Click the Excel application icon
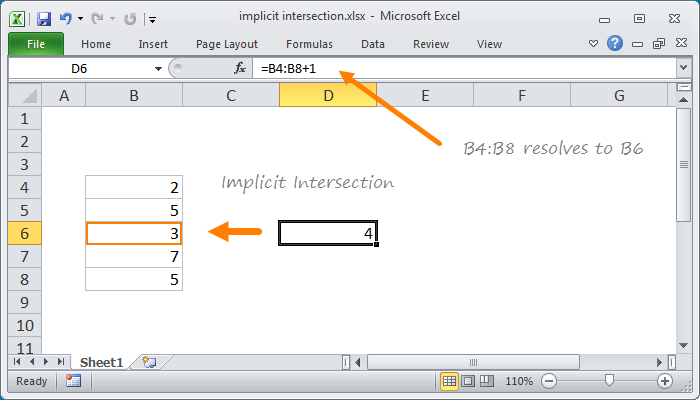This screenshot has height=400, width=700. (x=17, y=19)
